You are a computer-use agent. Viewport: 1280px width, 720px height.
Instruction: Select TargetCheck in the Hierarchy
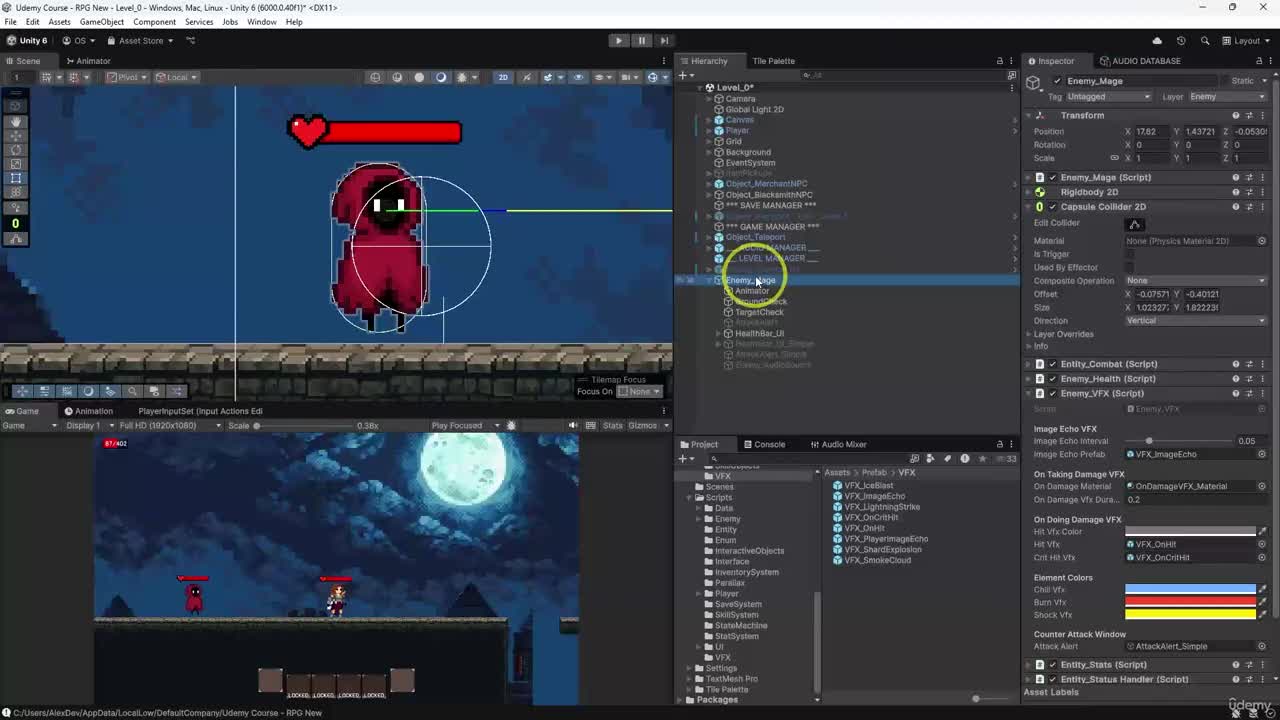(x=759, y=312)
